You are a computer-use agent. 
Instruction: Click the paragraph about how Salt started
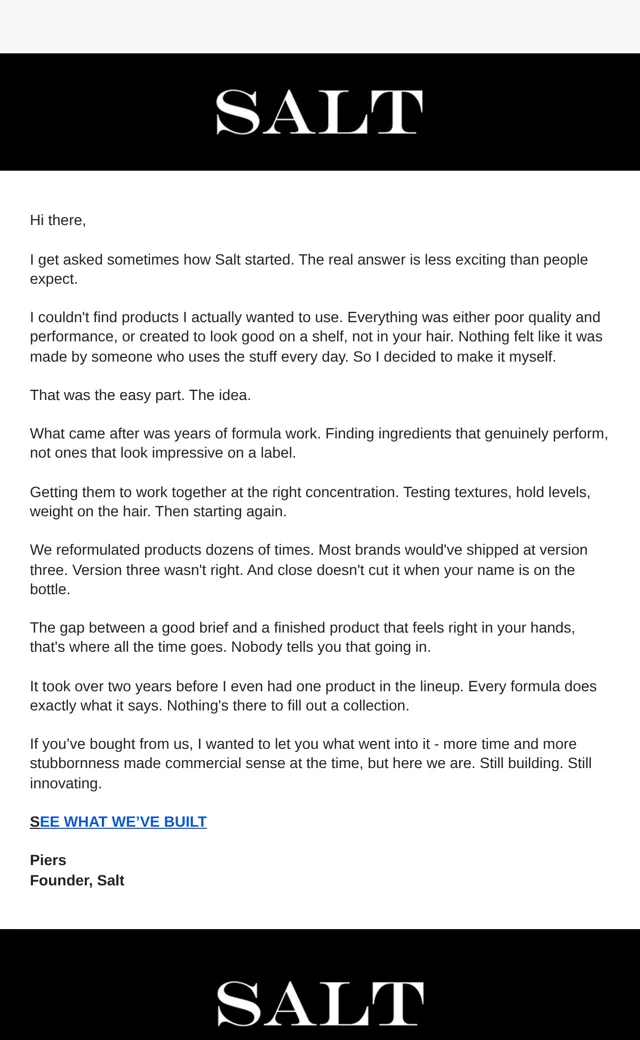click(309, 269)
